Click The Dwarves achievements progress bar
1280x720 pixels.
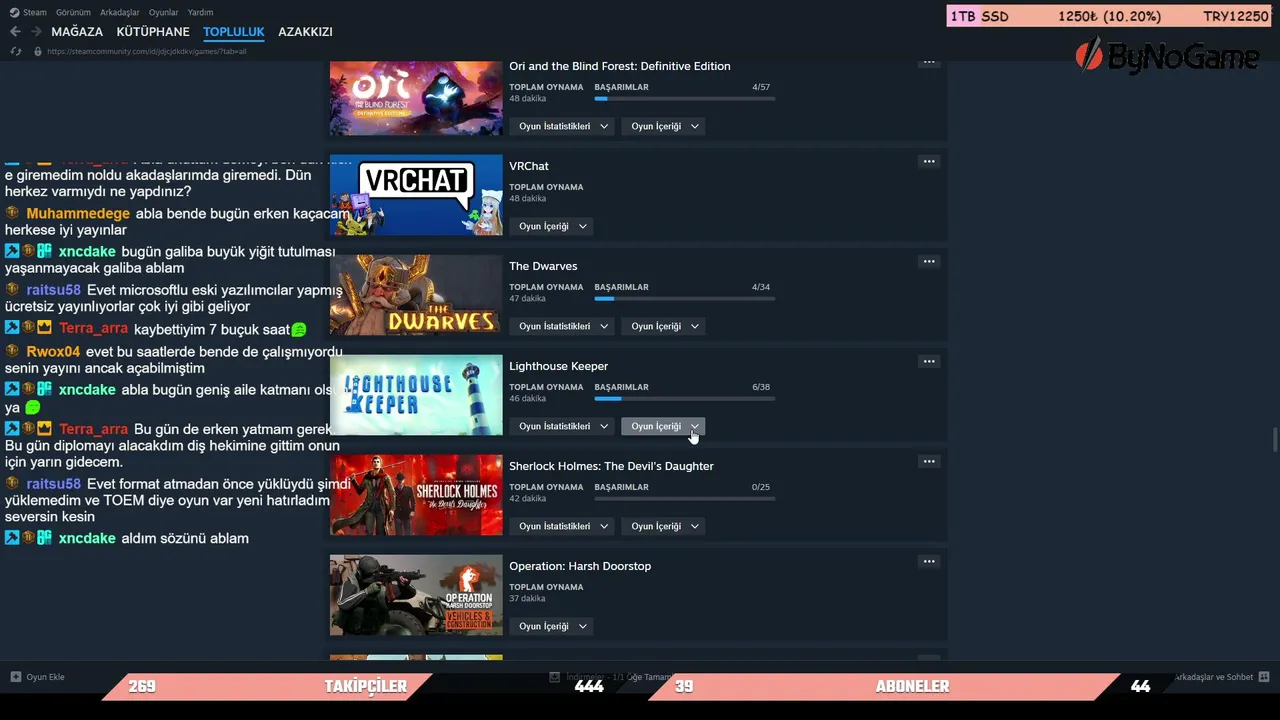click(684, 299)
